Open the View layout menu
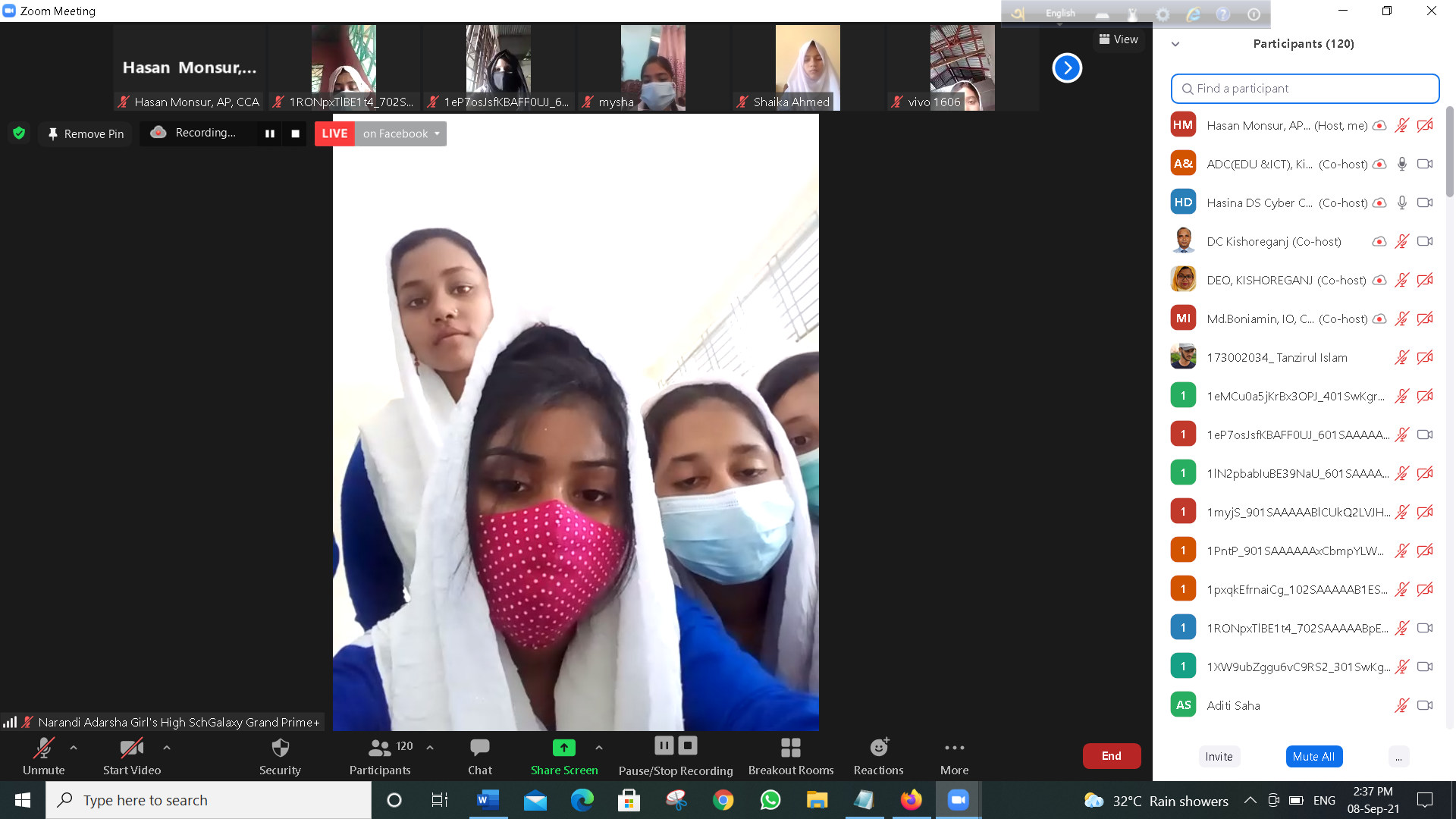The image size is (1456, 819). click(x=1119, y=39)
